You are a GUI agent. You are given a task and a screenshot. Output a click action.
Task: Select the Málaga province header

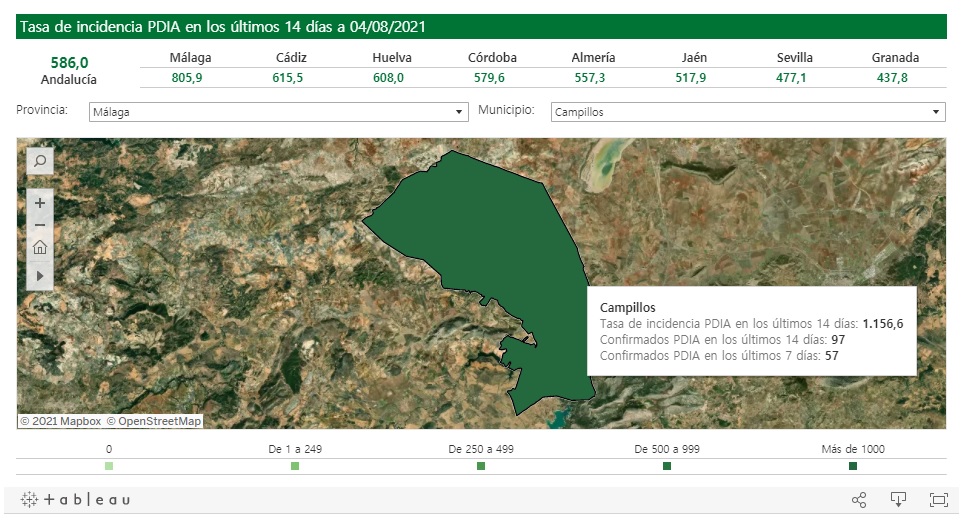click(190, 58)
